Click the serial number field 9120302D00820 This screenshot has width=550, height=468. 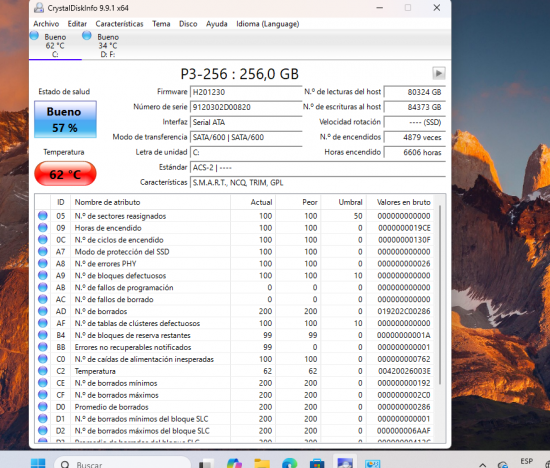point(246,107)
